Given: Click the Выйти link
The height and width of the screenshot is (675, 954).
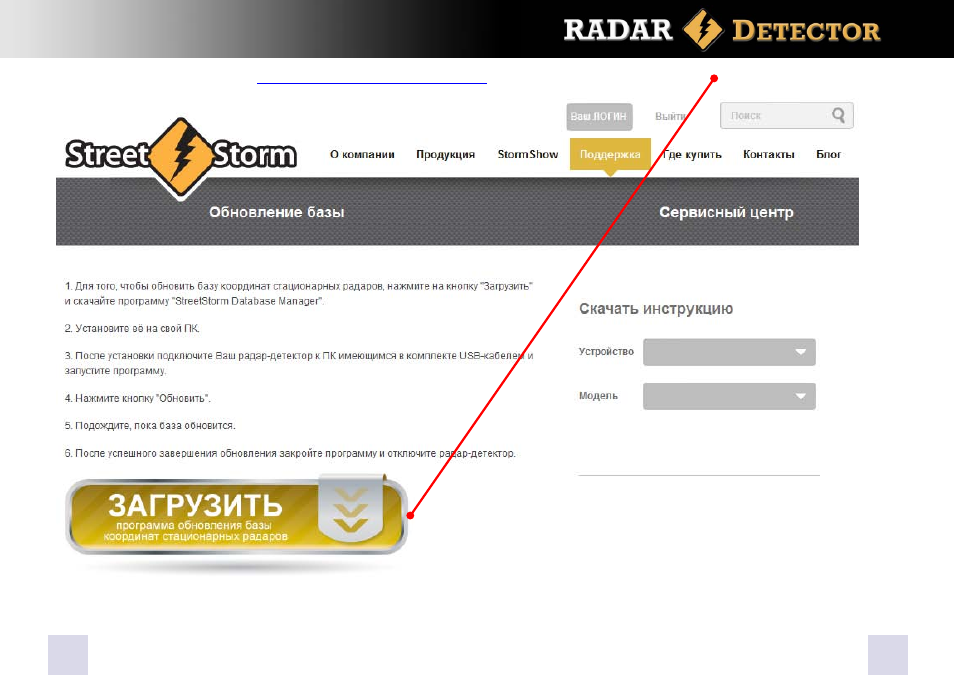Looking at the screenshot, I should click(670, 116).
